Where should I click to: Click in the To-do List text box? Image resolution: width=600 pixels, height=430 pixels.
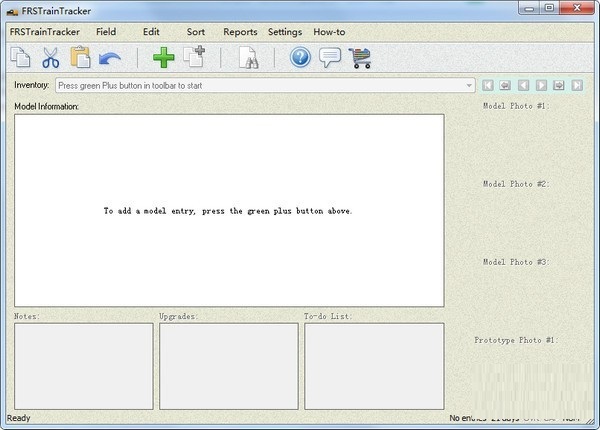pos(374,366)
